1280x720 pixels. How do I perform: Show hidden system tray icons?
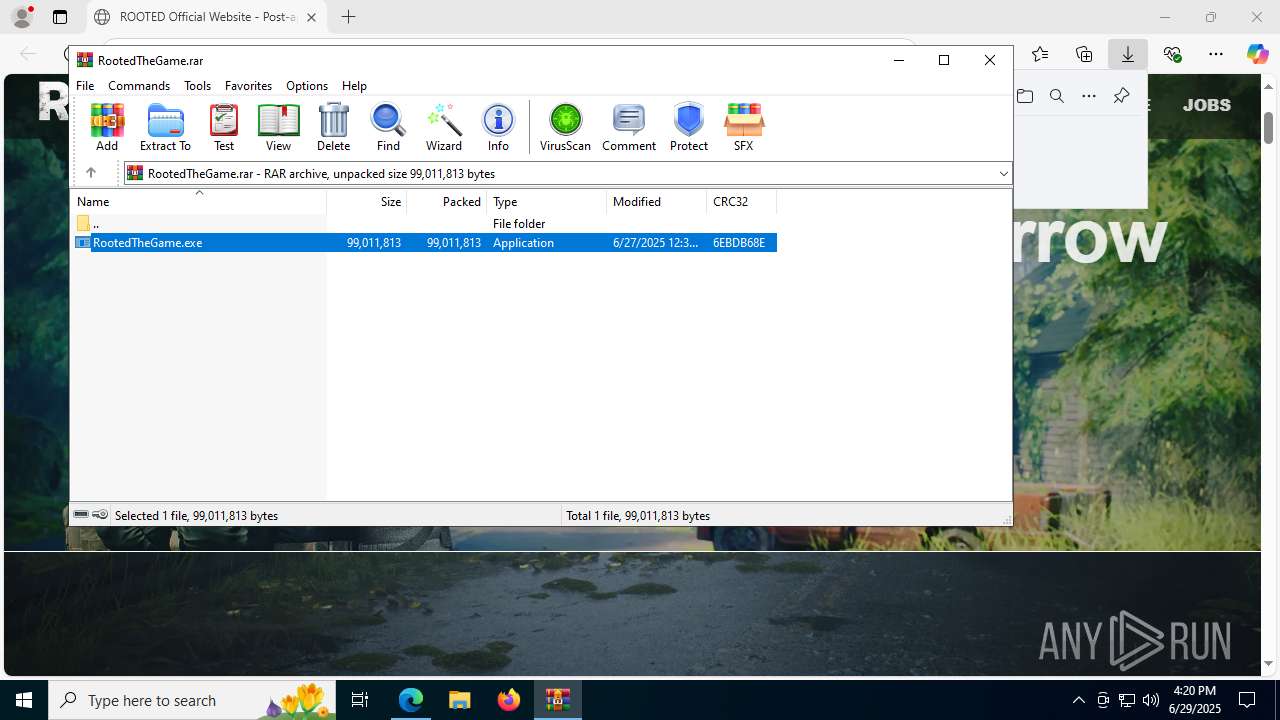point(1078,700)
